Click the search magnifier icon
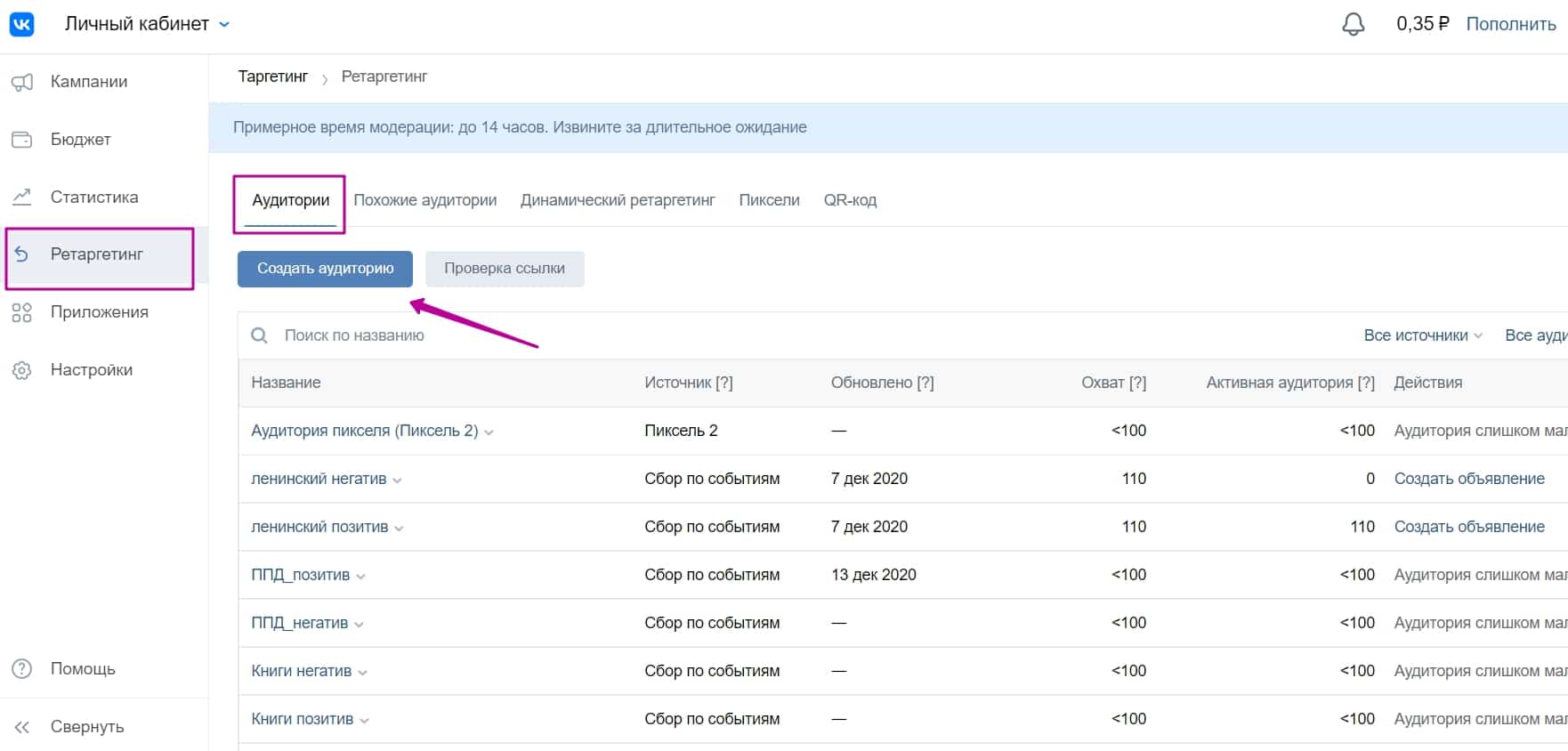 [x=259, y=335]
